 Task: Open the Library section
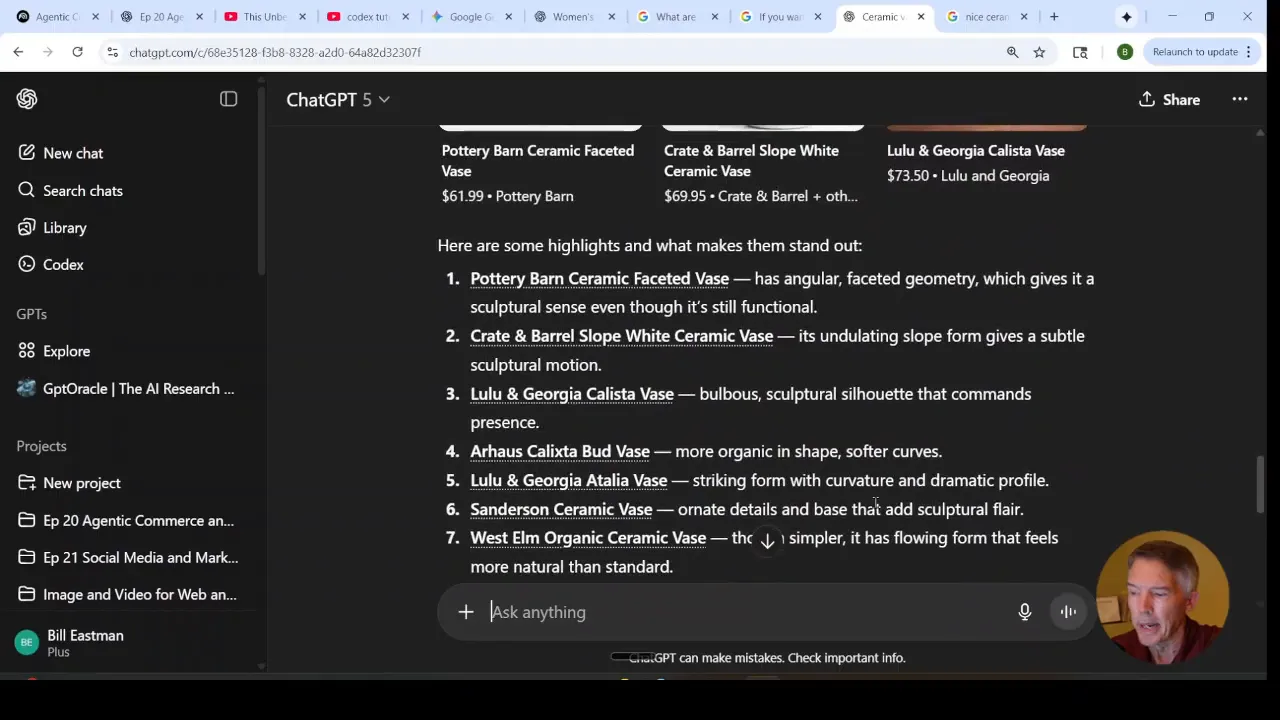[65, 227]
